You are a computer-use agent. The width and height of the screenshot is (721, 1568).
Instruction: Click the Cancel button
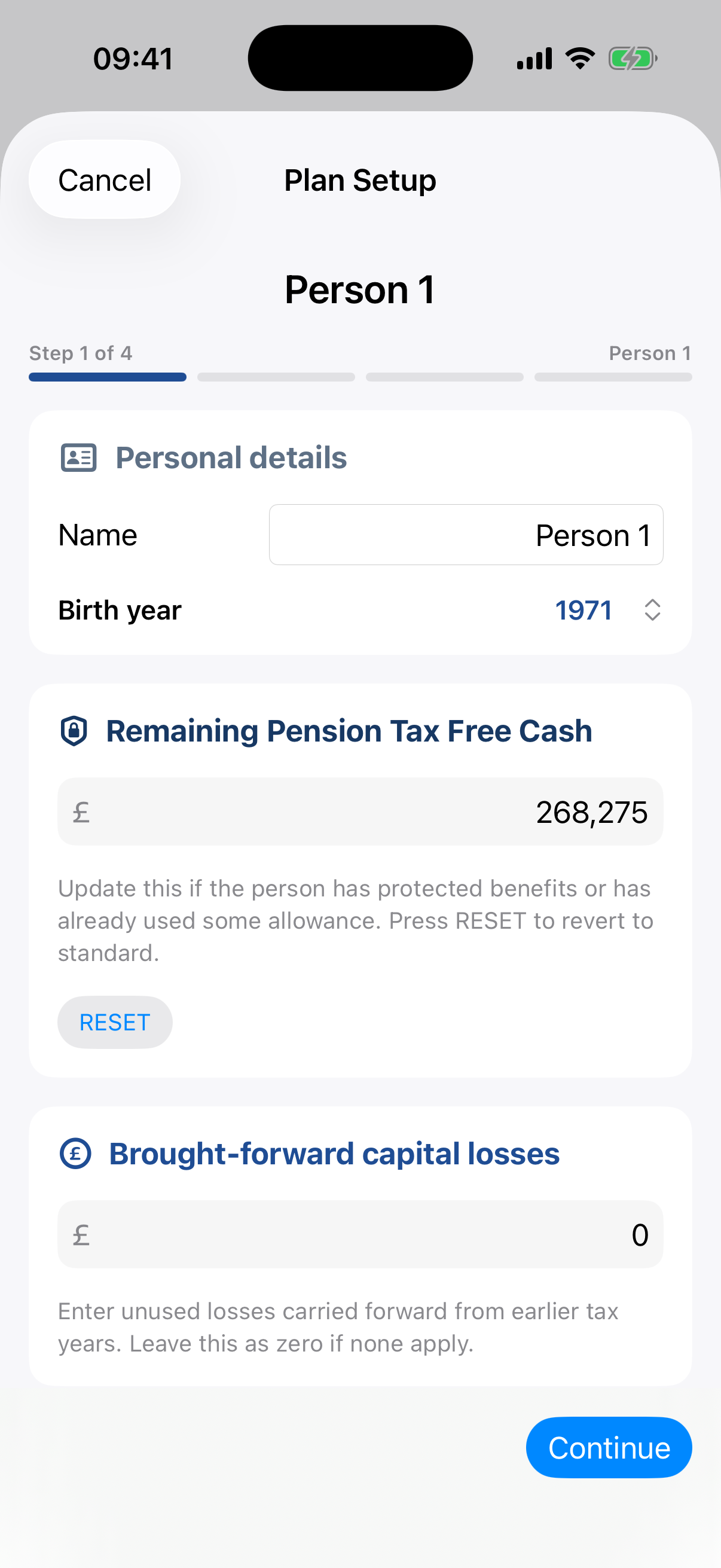point(105,179)
